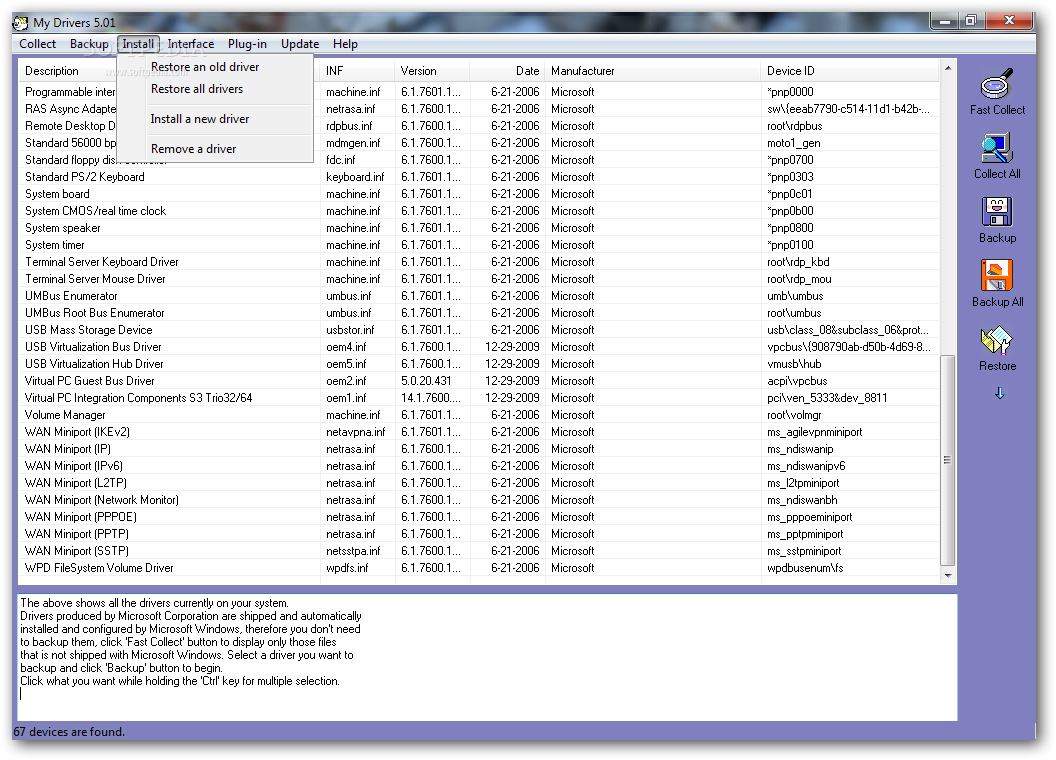
Task: Select the WAN Miniport (IP) row
Action: 479,449
